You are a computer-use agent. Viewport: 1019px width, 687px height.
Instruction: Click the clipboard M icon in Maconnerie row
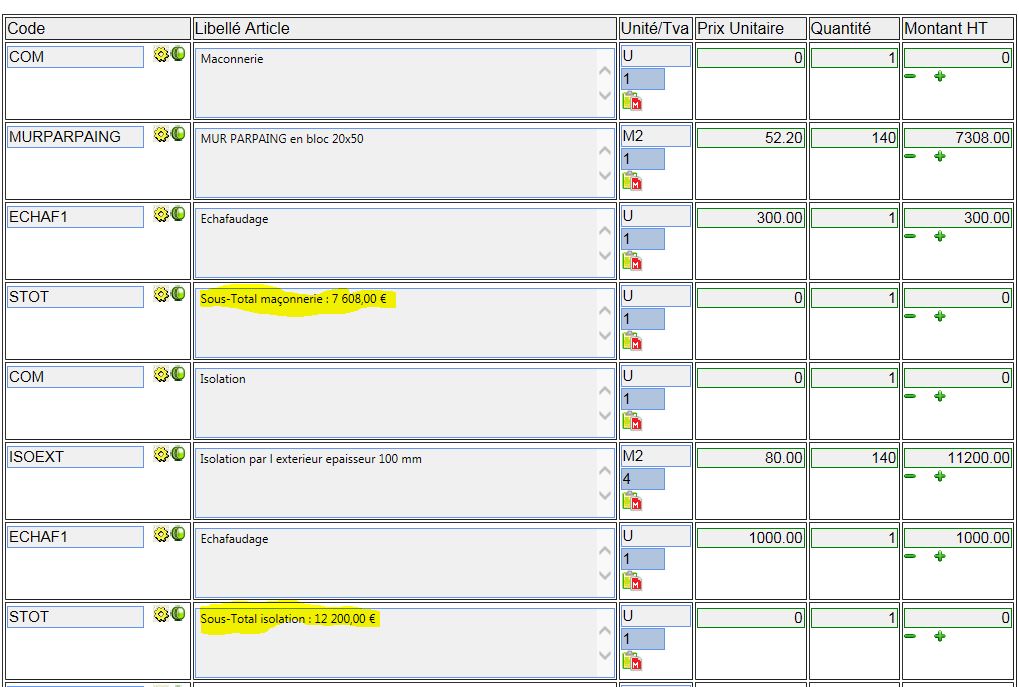coord(631,101)
